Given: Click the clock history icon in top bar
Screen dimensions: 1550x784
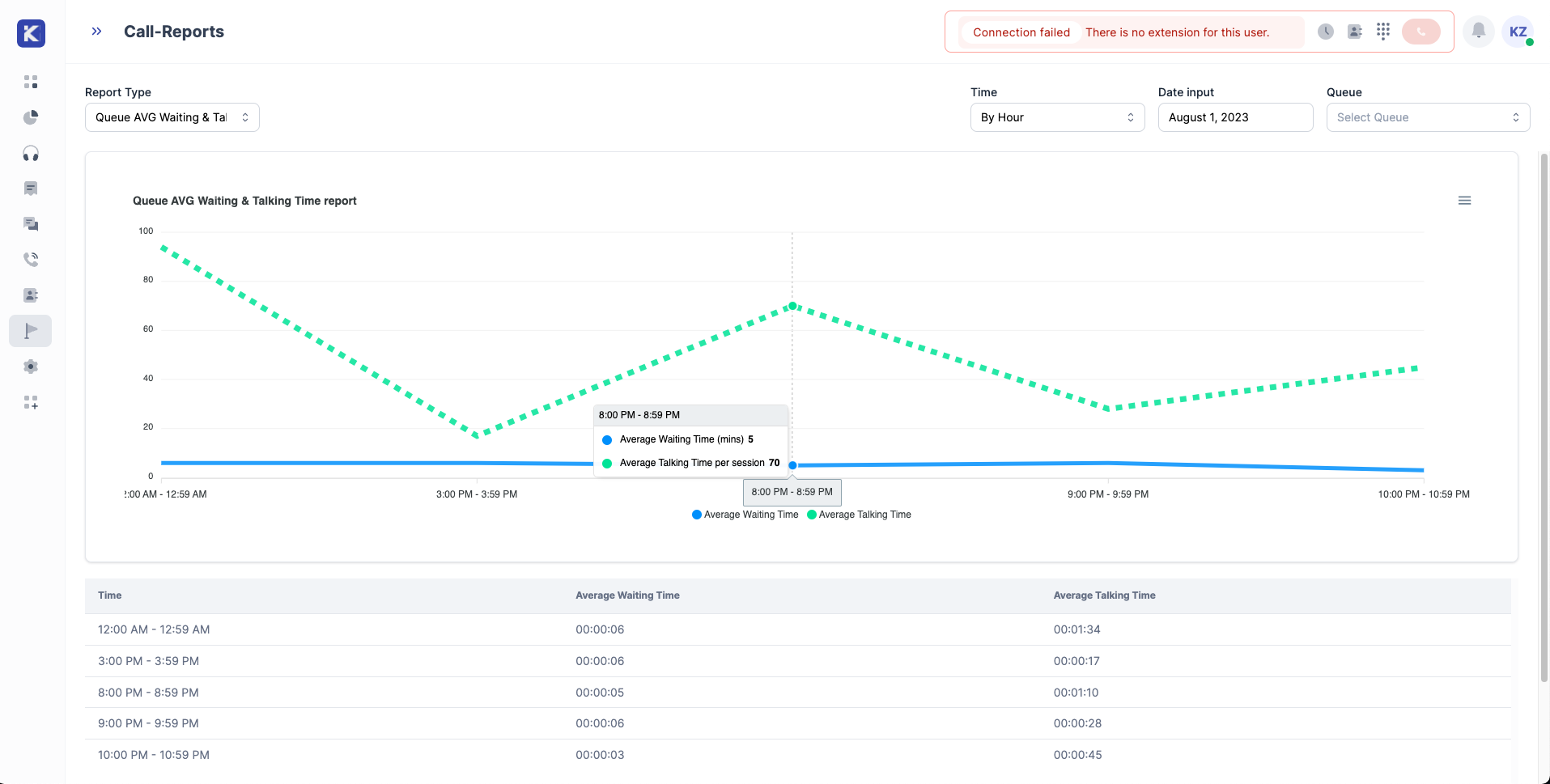Looking at the screenshot, I should [1326, 32].
